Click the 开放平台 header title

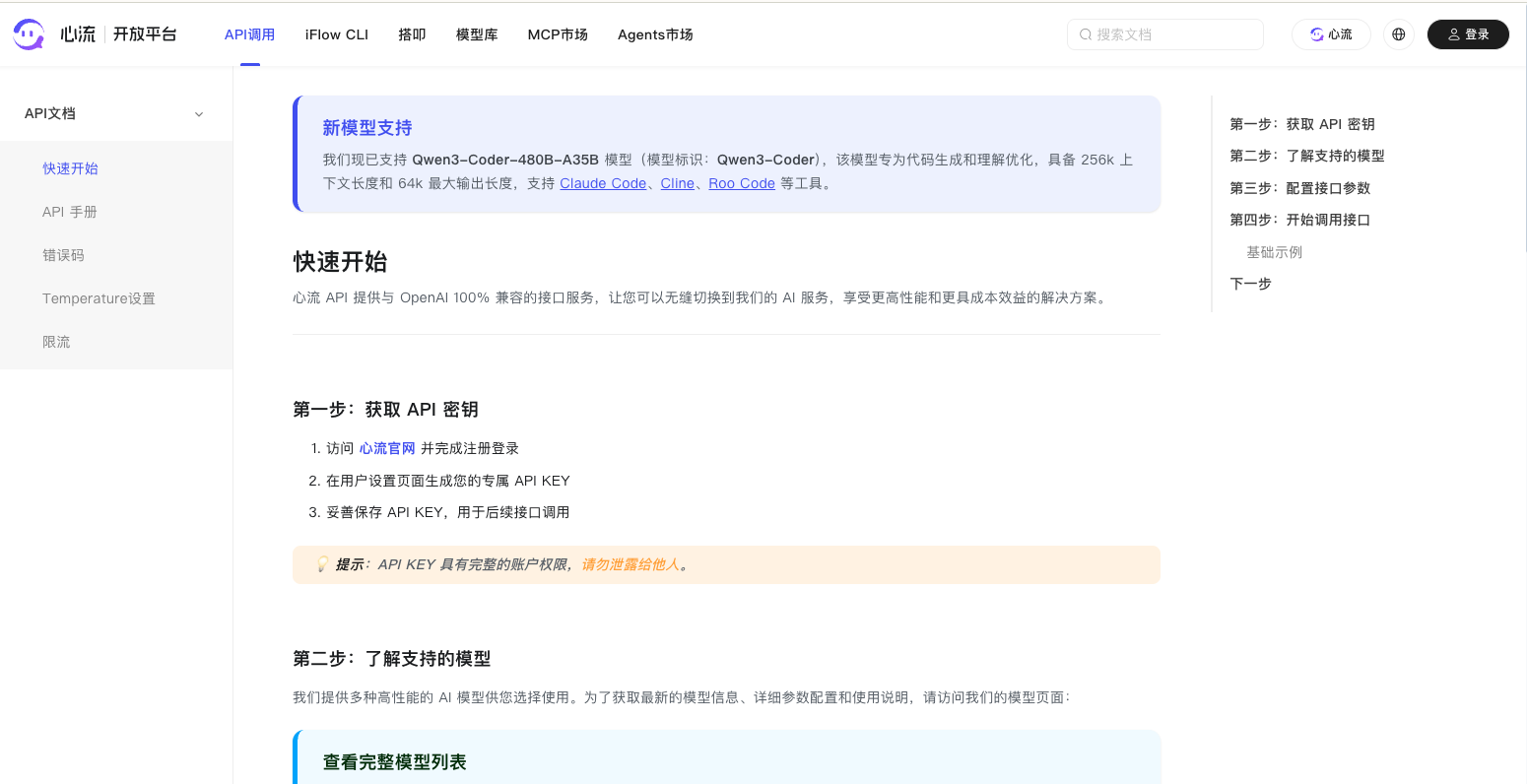(145, 34)
